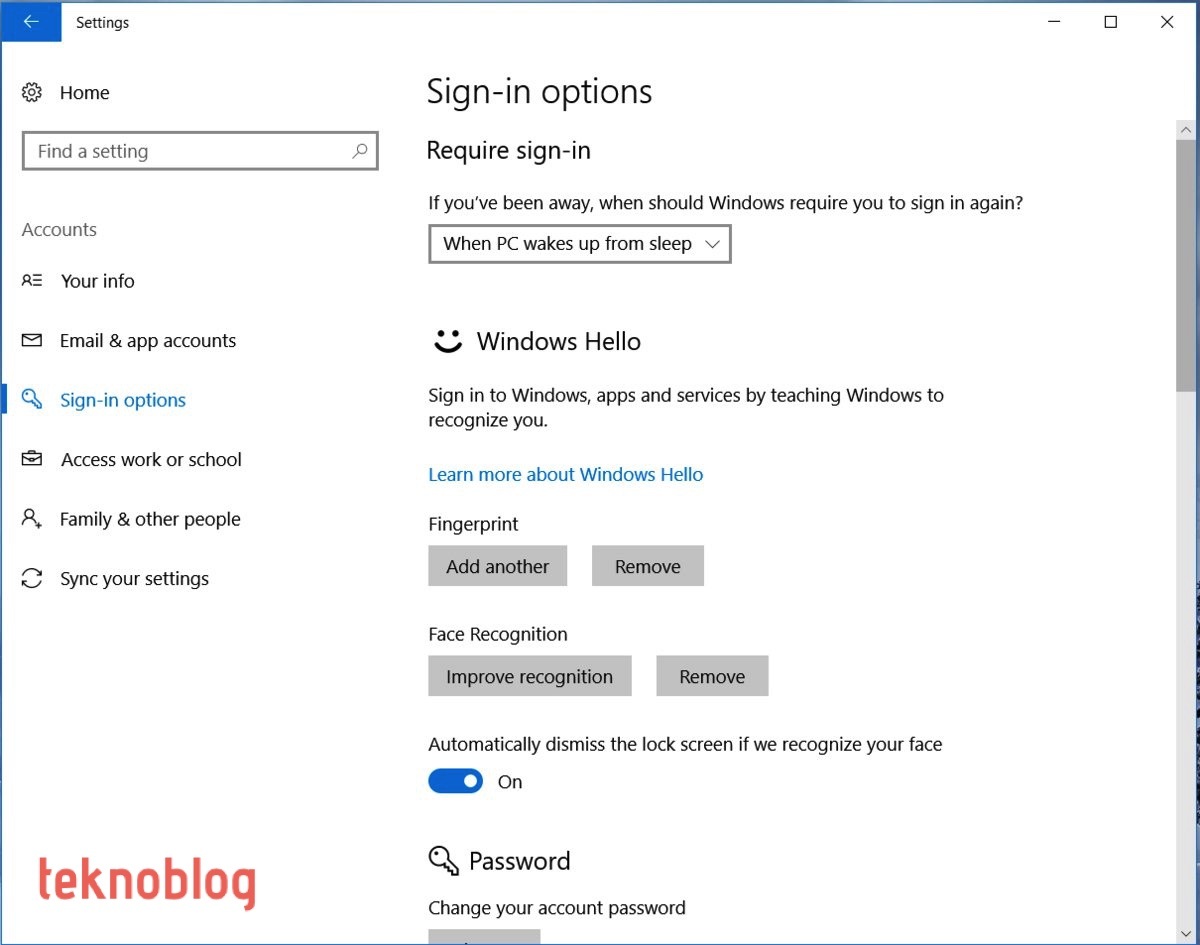Click the Sync your settings icon

(32, 578)
